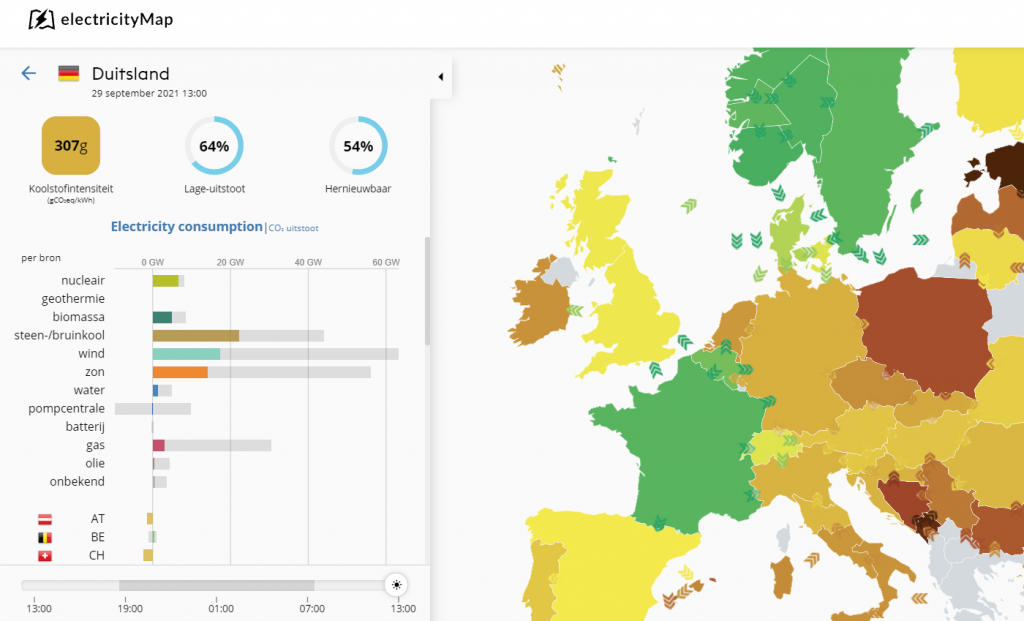The height and width of the screenshot is (621, 1024).
Task: Collapse the left country panel
Action: [x=441, y=77]
